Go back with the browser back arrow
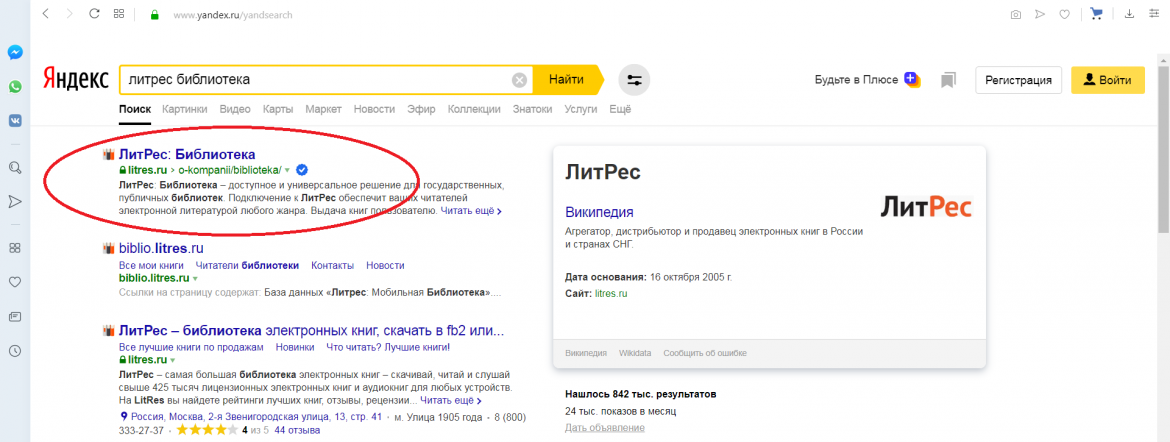This screenshot has width=1170, height=442. click(46, 13)
